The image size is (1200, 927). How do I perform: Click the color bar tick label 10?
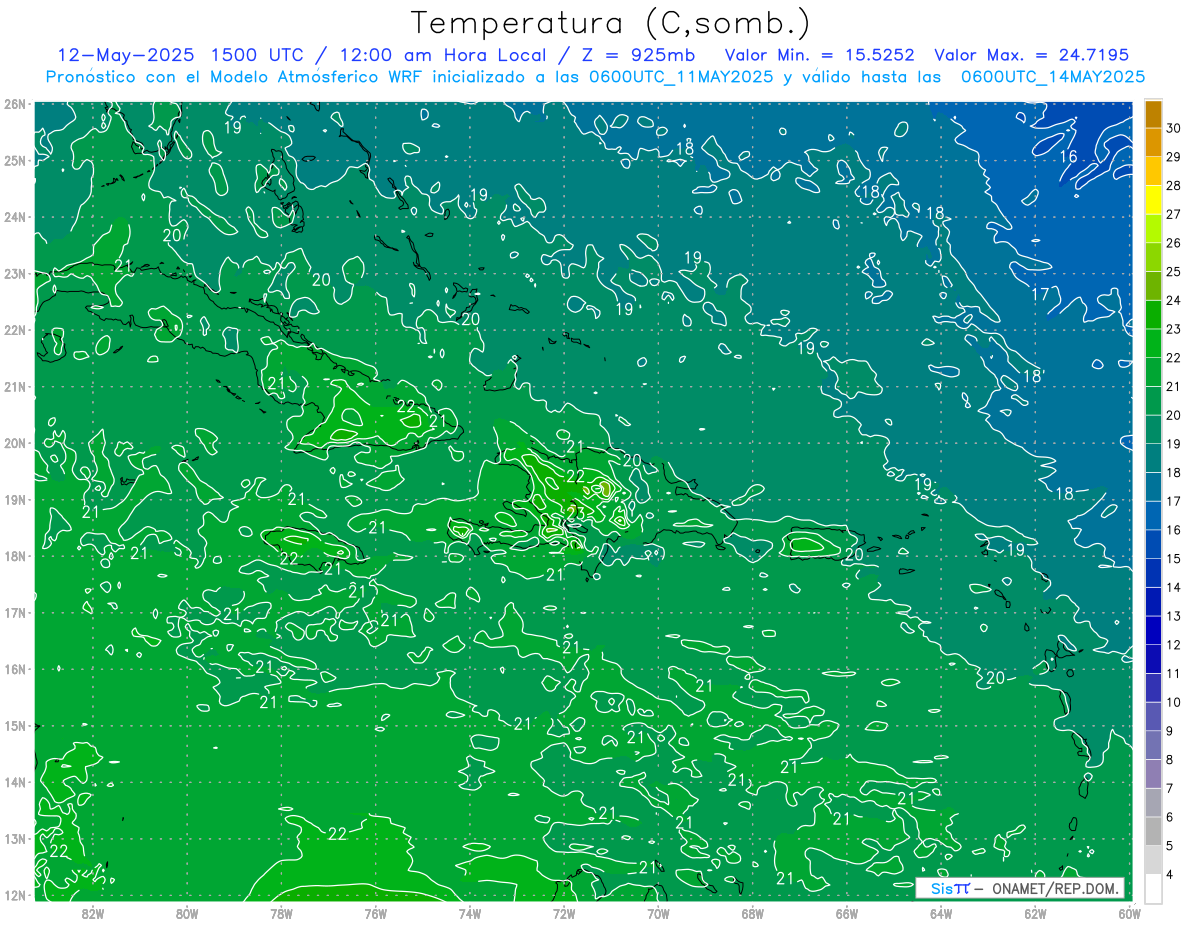click(x=1174, y=703)
